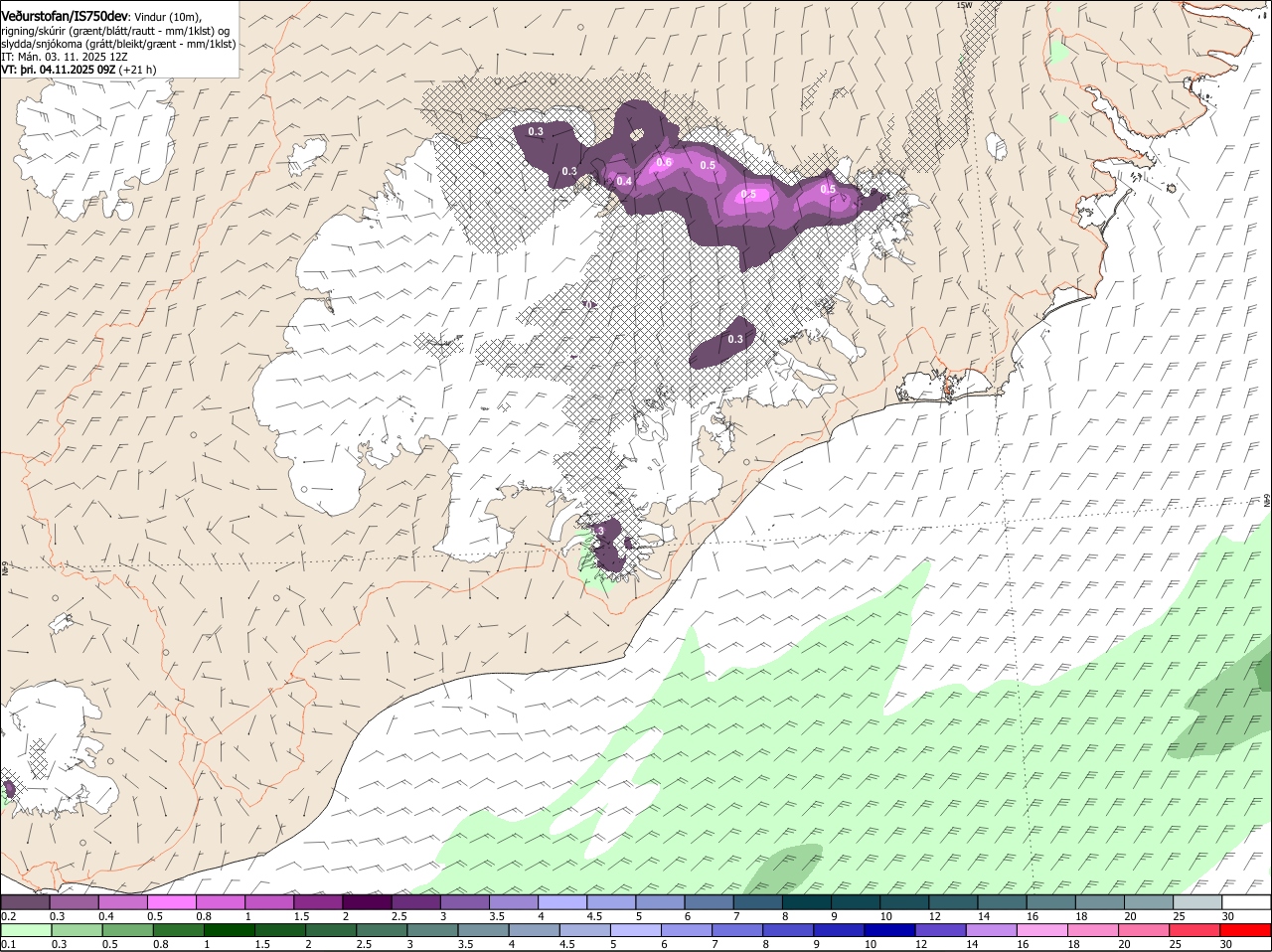Pick the snow legend swatch between 16 and 18
This screenshot has width=1272, height=952.
(x=1051, y=901)
